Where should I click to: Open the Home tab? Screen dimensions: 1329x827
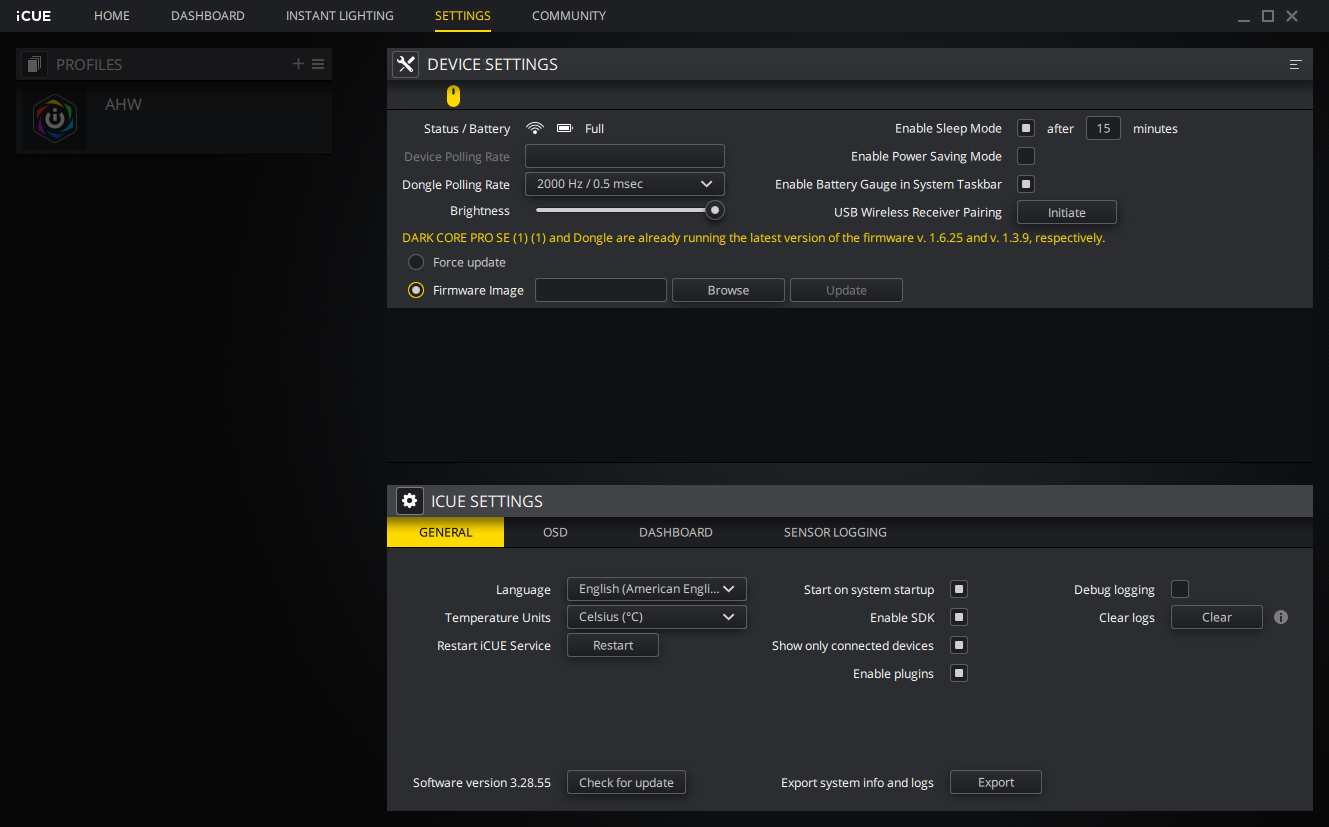coord(112,16)
